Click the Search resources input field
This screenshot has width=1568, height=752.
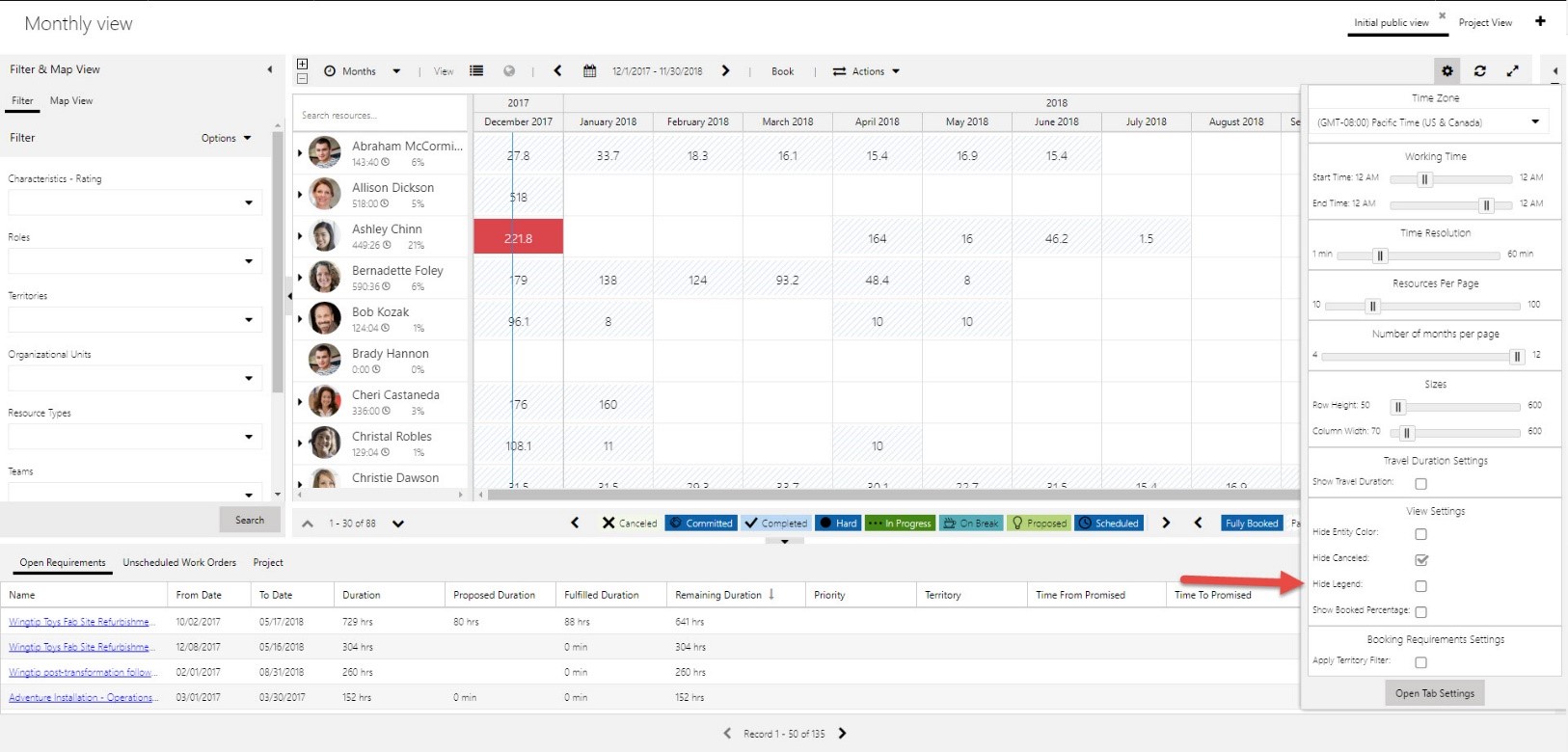click(x=380, y=116)
